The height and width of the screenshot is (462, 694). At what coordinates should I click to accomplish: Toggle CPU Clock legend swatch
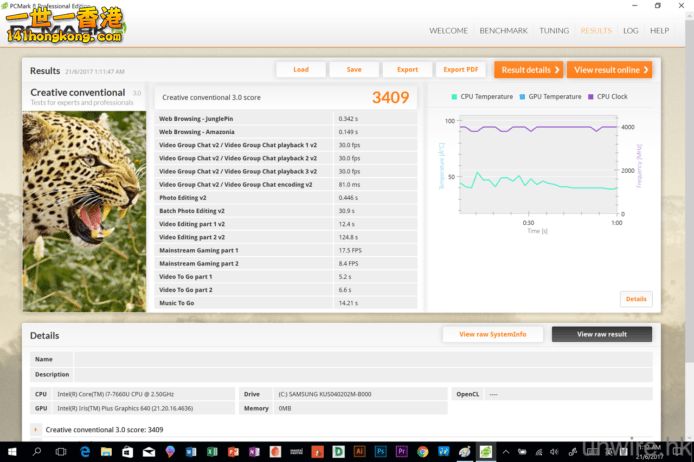[x=590, y=97]
